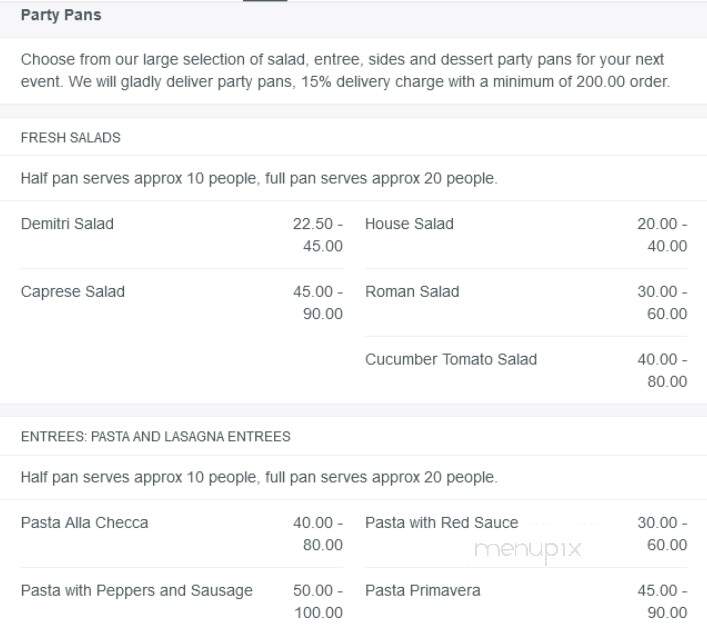Viewport: 707px width, 632px height.
Task: Select the Cucumber Tomato Salad item
Action: (451, 359)
